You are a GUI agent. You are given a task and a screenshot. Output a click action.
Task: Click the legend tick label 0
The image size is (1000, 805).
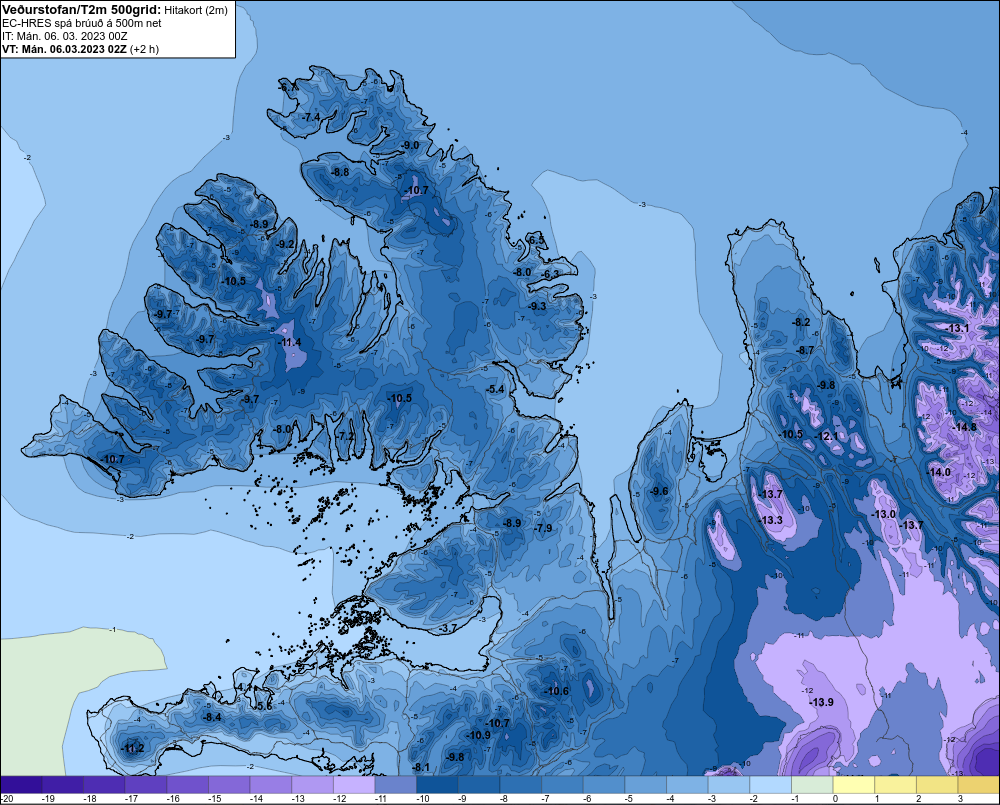(x=835, y=799)
